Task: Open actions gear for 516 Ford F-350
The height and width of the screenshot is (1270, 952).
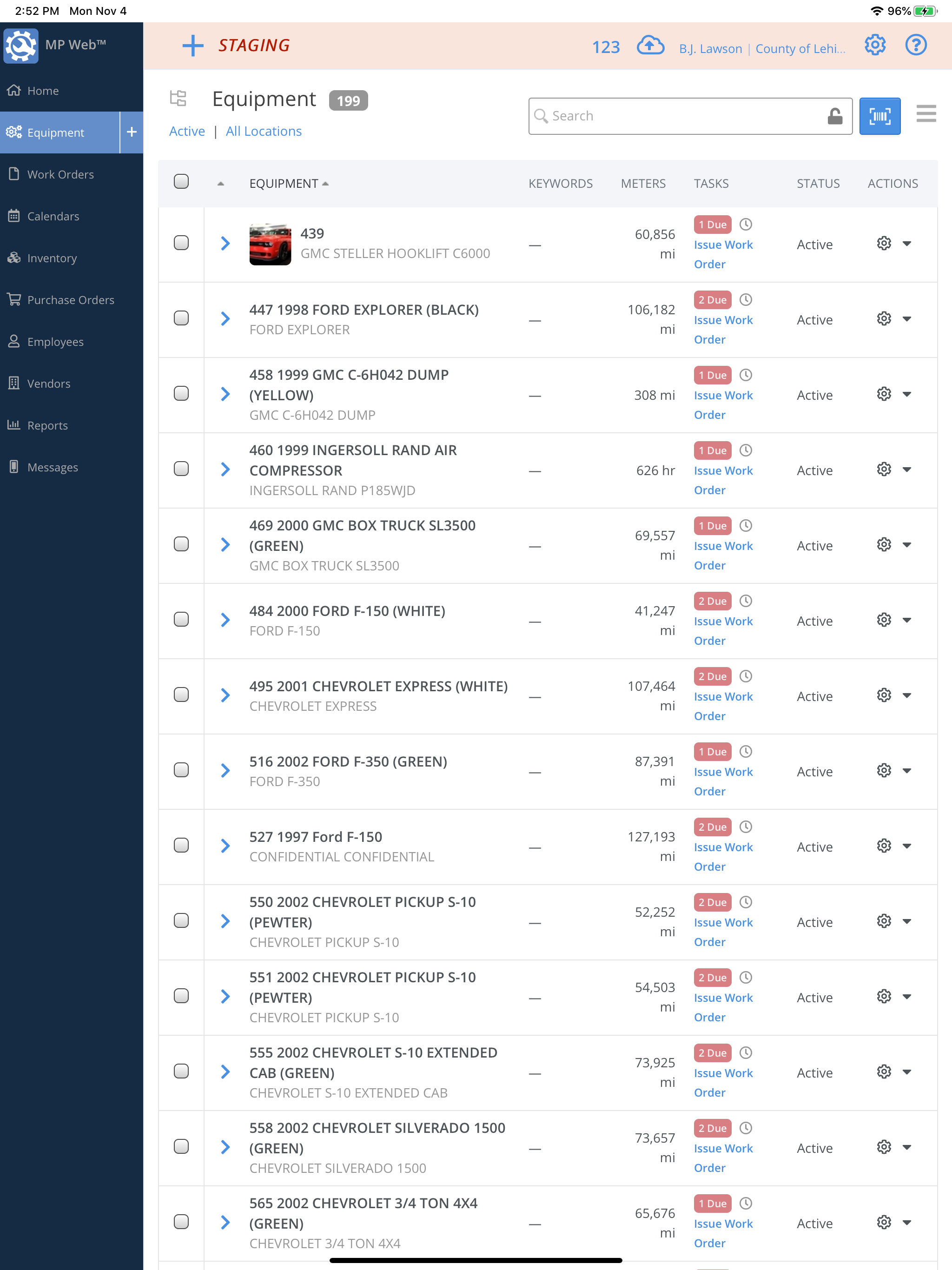Action: (x=884, y=770)
